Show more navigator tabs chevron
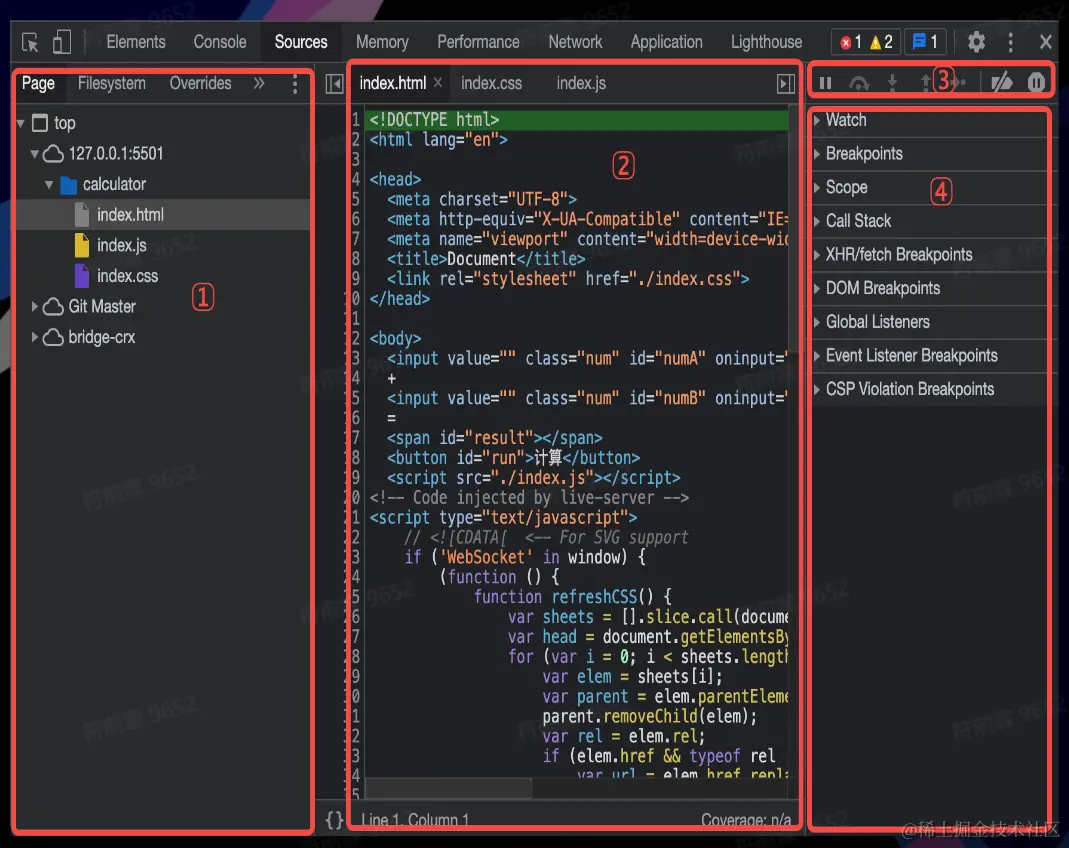Image resolution: width=1069 pixels, height=848 pixels. click(x=259, y=83)
